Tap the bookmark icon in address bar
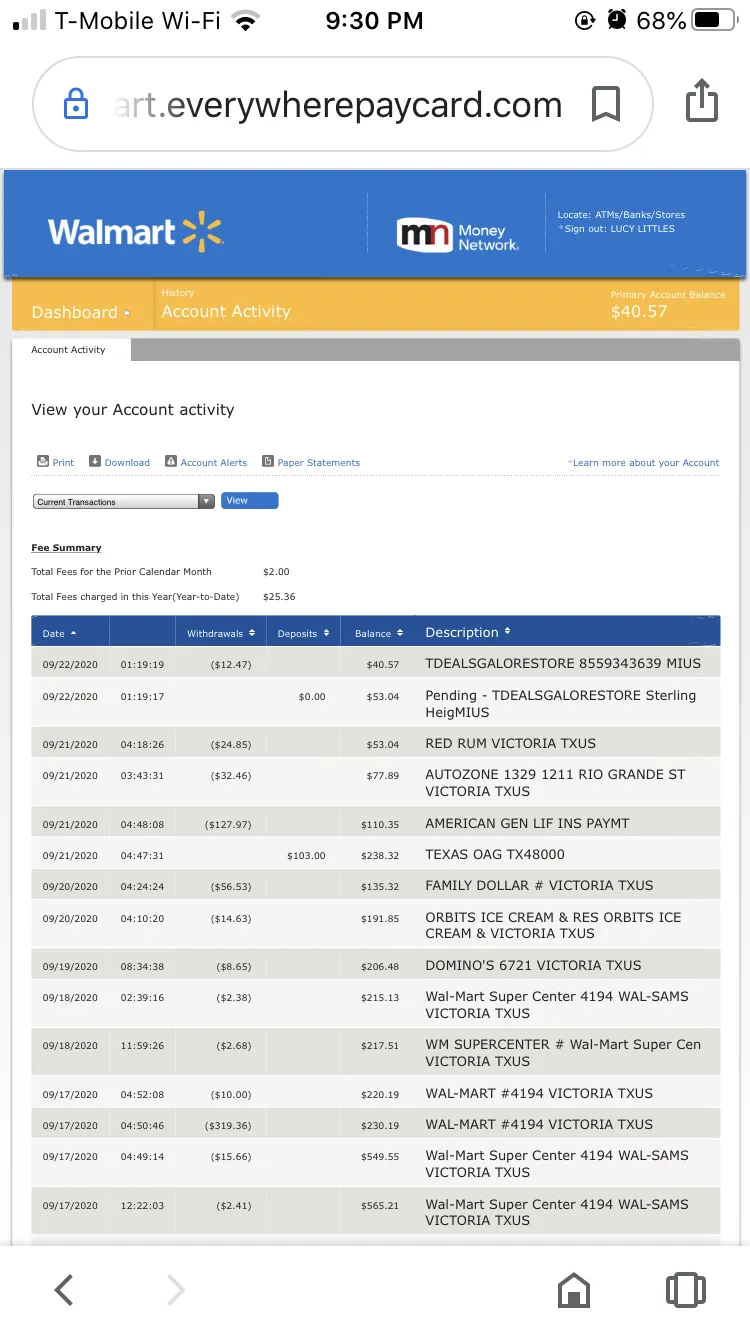 point(606,104)
